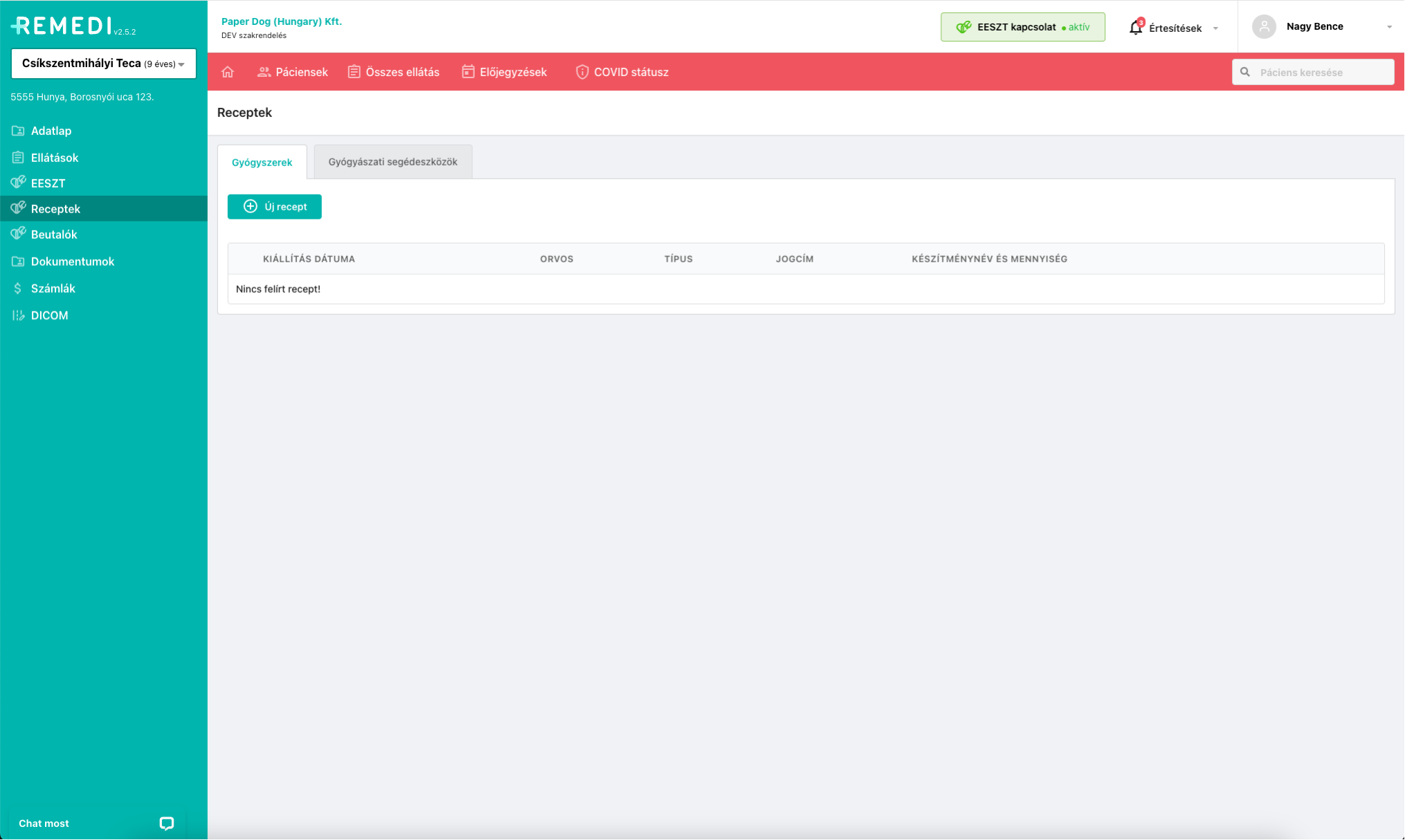Expand the Nagy Bence user menu
This screenshot has height=840, width=1405.
(1388, 27)
